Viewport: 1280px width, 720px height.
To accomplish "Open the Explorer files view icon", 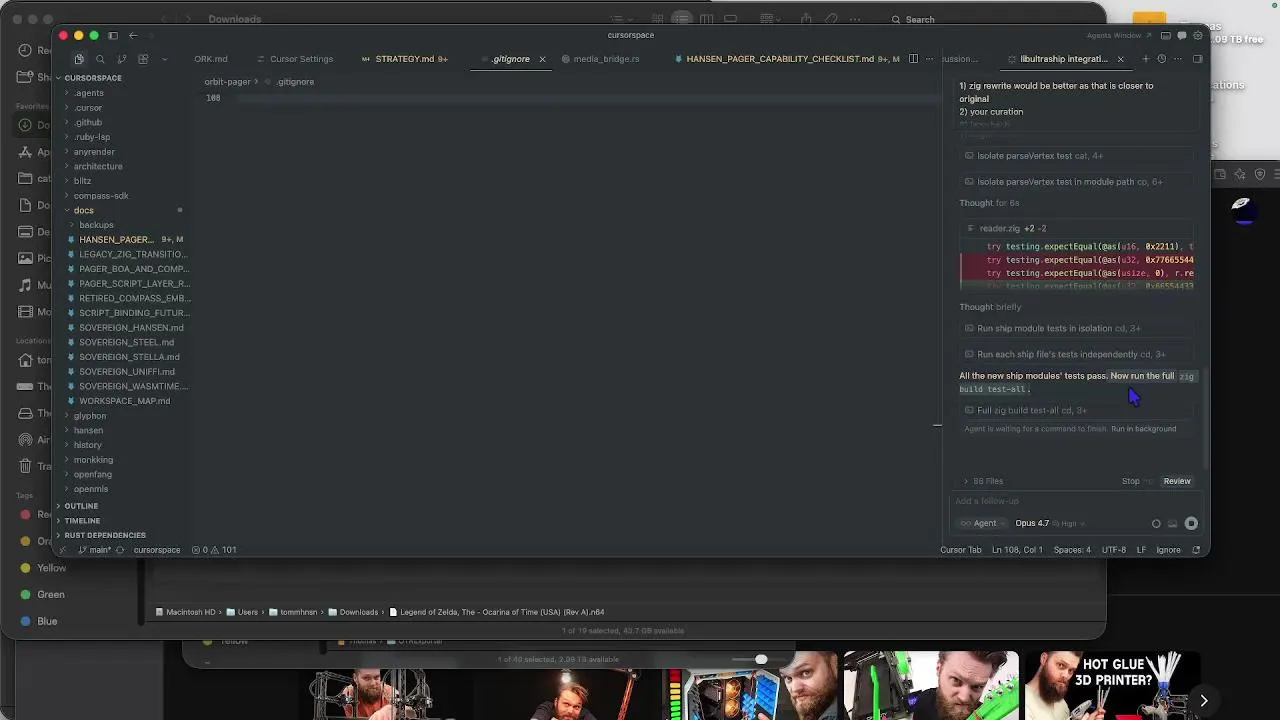I will click(x=79, y=59).
